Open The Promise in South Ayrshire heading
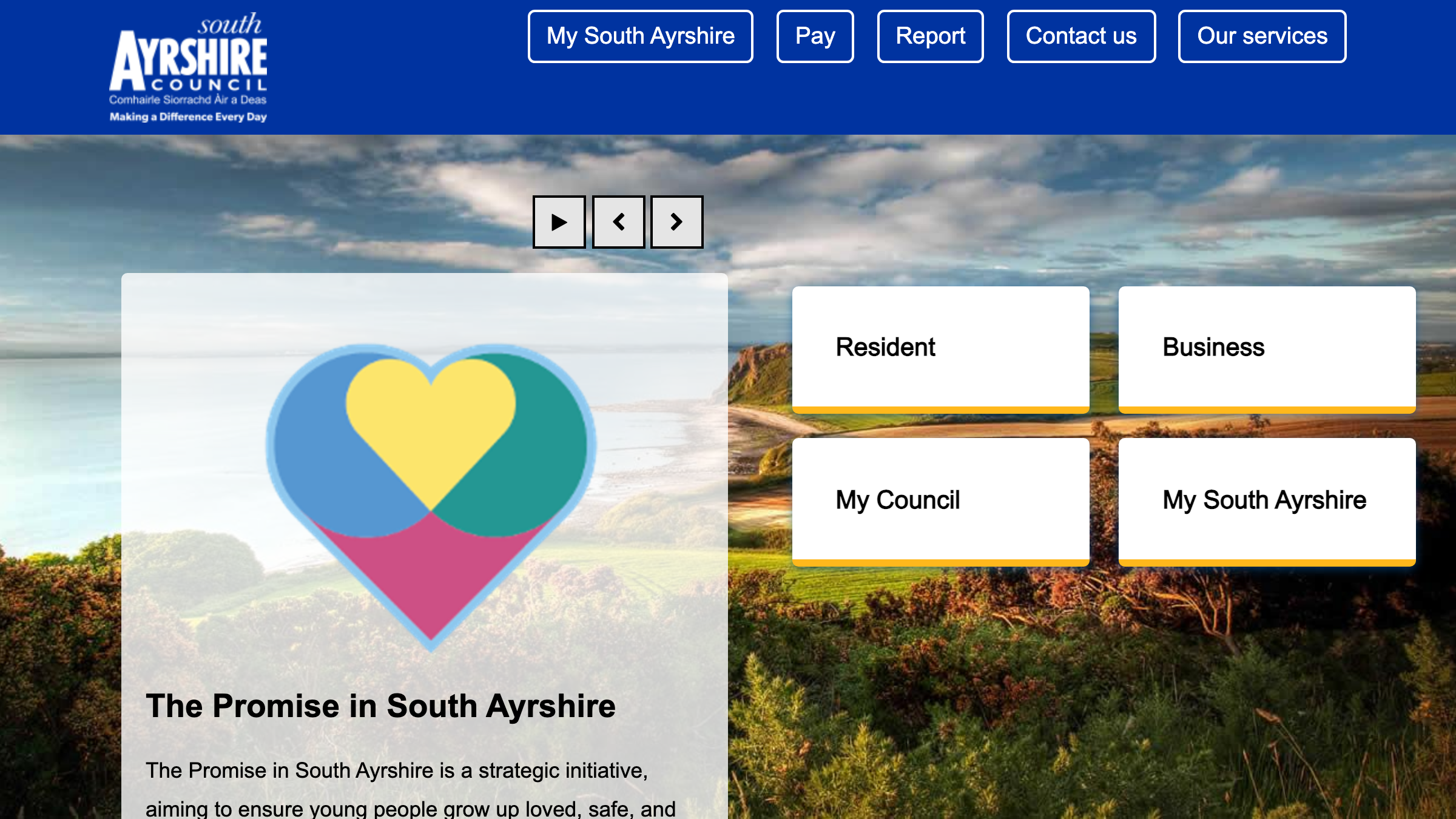Viewport: 1456px width, 819px height. tap(380, 706)
